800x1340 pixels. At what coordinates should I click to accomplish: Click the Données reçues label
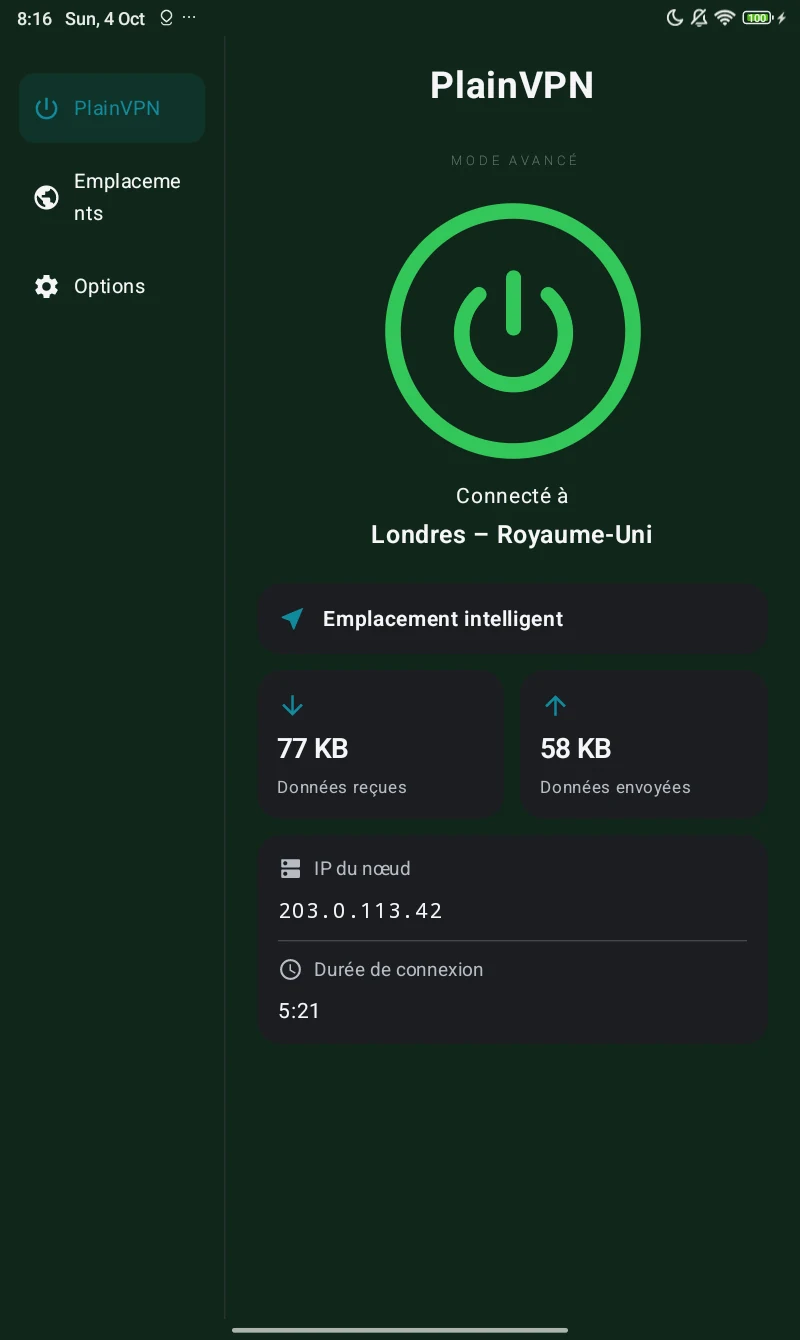click(342, 787)
